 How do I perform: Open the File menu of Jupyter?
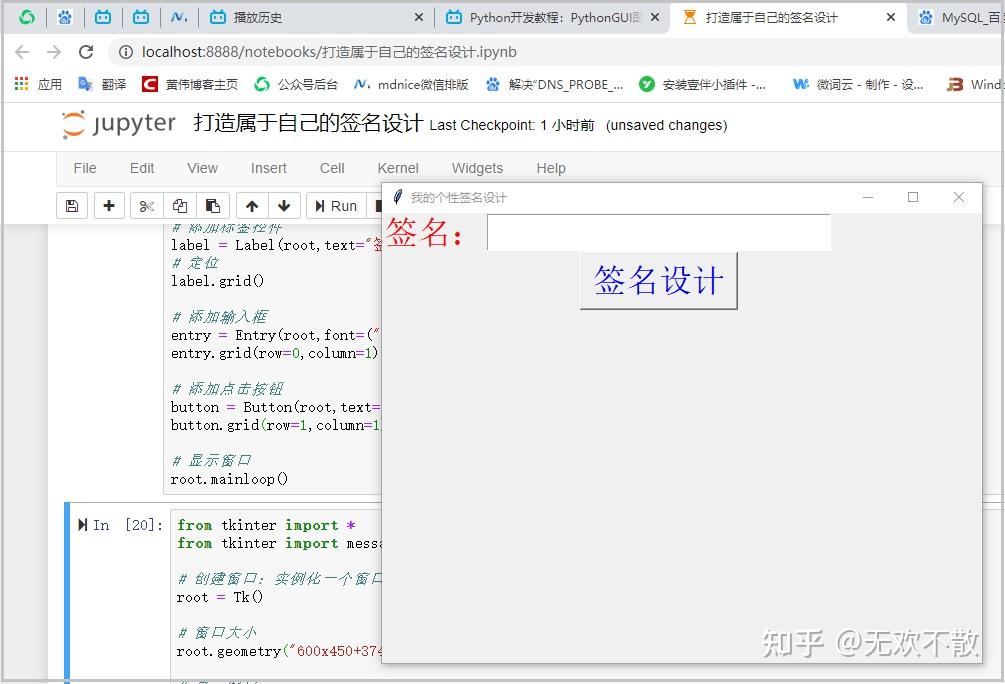tap(84, 168)
